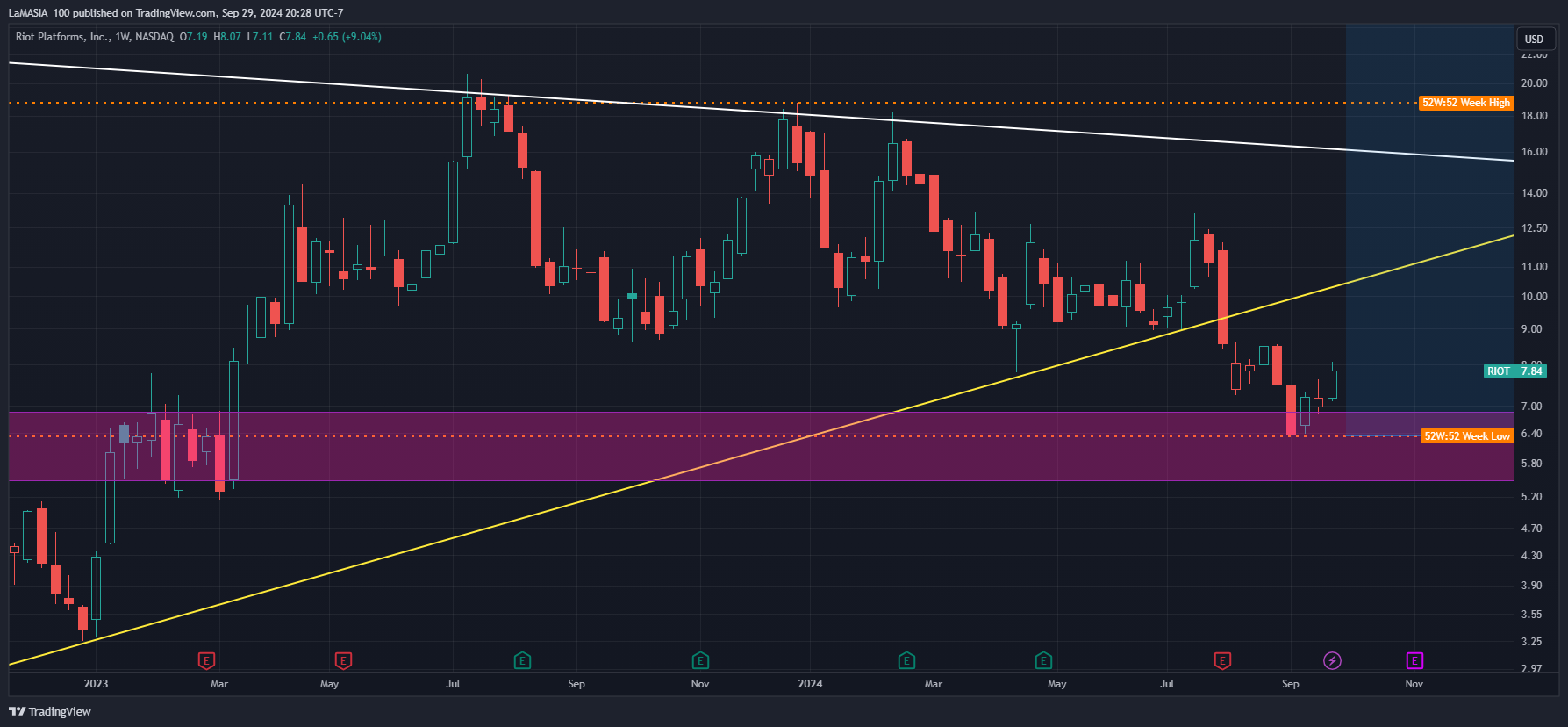Image resolution: width=1568 pixels, height=727 pixels.
Task: Open the USD currency selector
Action: (1534, 39)
